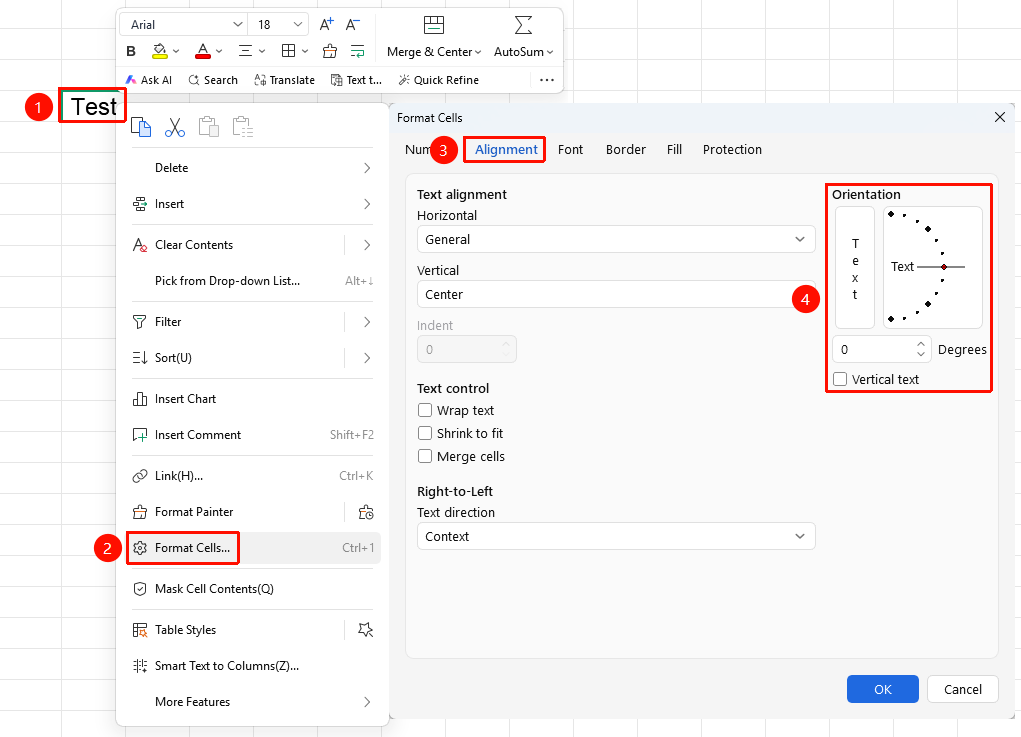Click the Quick Refine button
Screen dimensions: 1021x737
pyautogui.click(x=438, y=80)
